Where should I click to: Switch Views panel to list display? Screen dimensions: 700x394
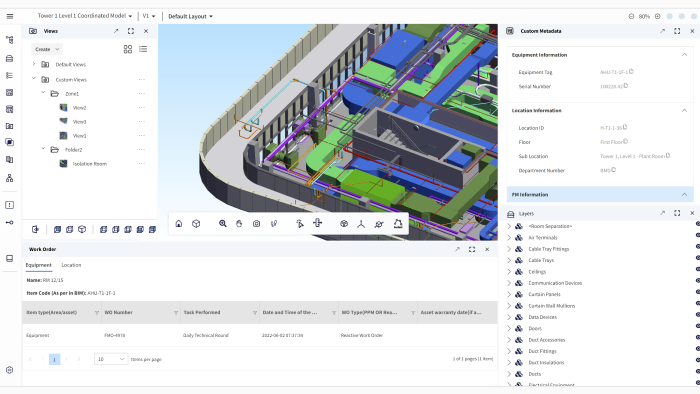tap(143, 49)
